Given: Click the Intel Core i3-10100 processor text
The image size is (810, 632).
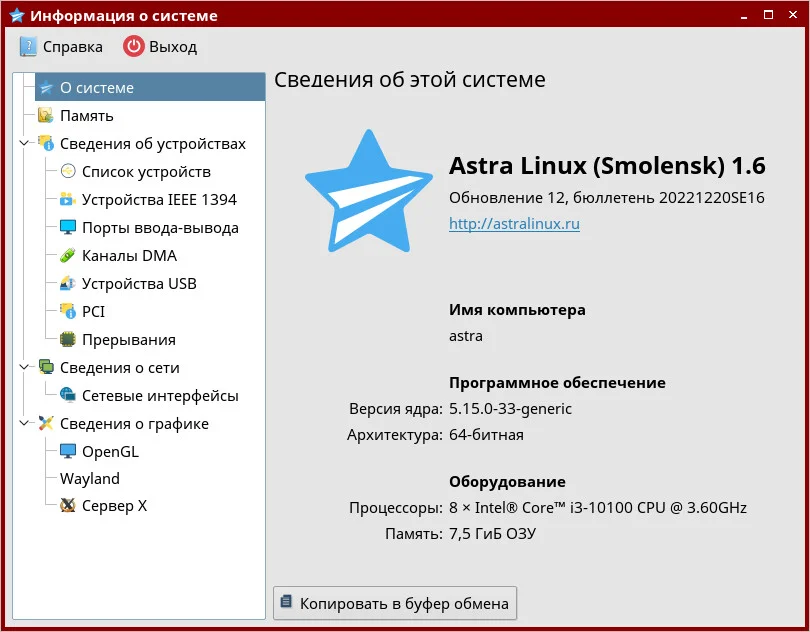Looking at the screenshot, I should coord(598,507).
